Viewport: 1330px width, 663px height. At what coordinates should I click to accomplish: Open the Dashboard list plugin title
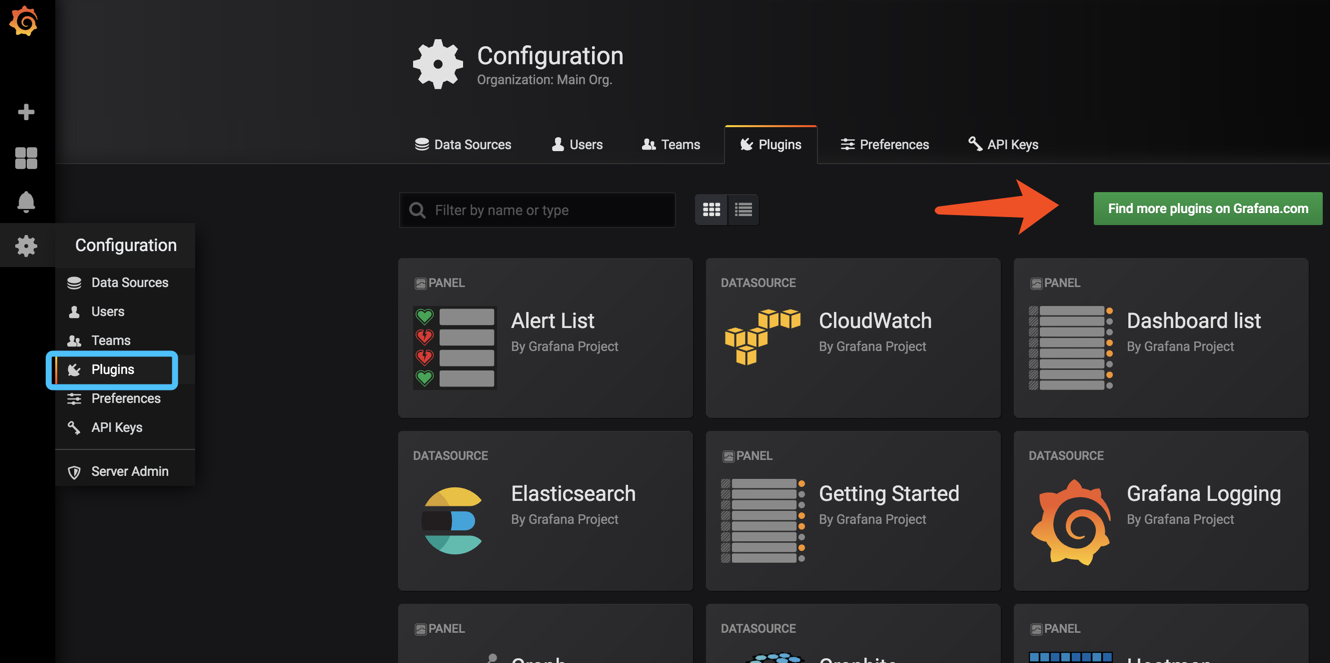tap(1194, 321)
